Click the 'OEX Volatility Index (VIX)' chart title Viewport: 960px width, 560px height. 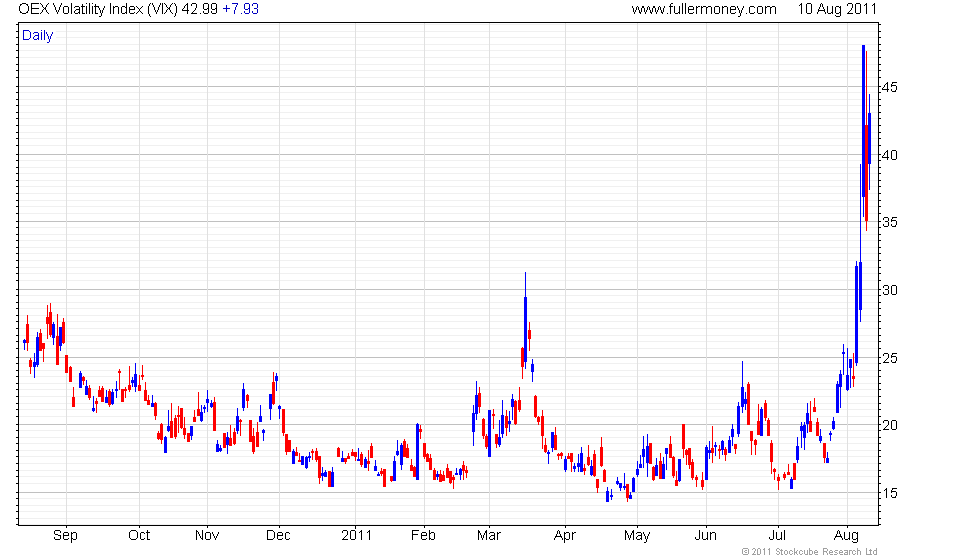[98, 9]
